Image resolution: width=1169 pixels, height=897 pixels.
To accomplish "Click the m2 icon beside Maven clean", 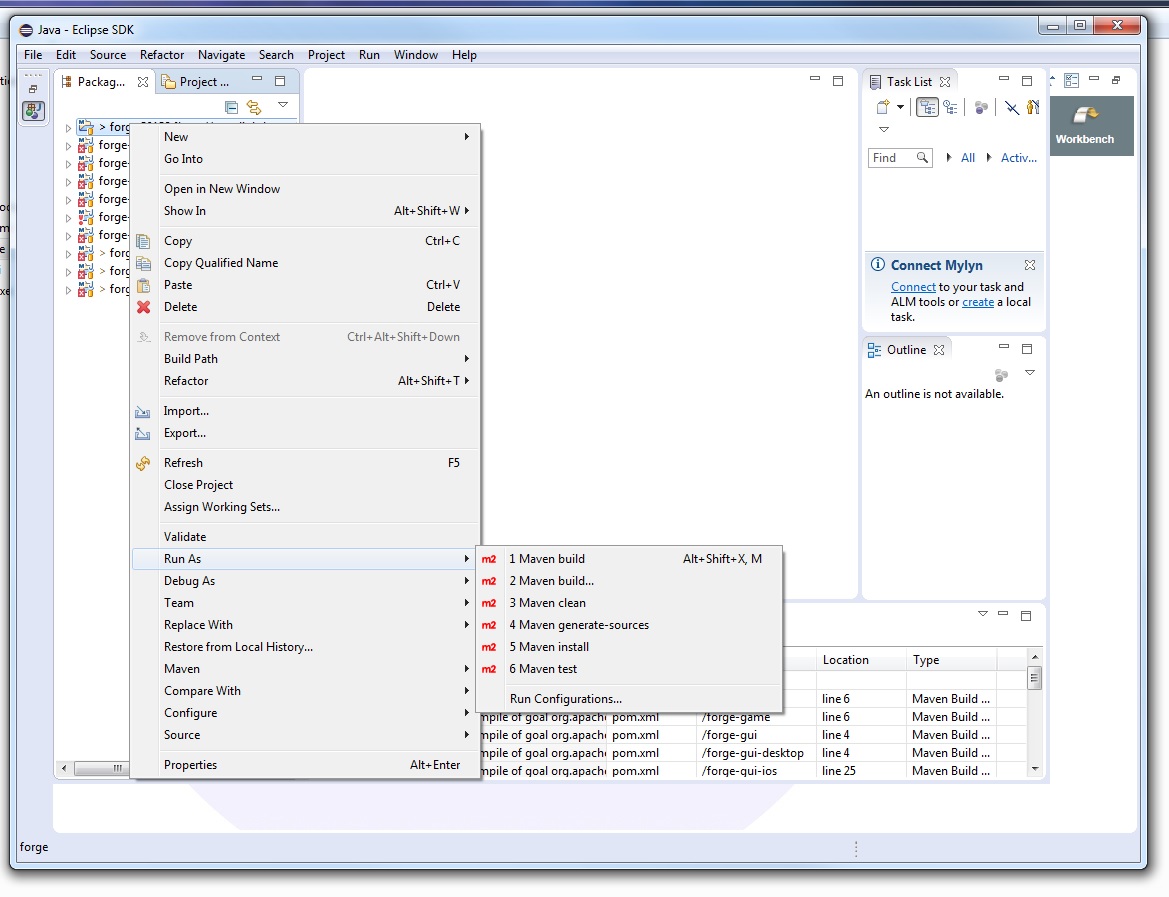I will 489,603.
